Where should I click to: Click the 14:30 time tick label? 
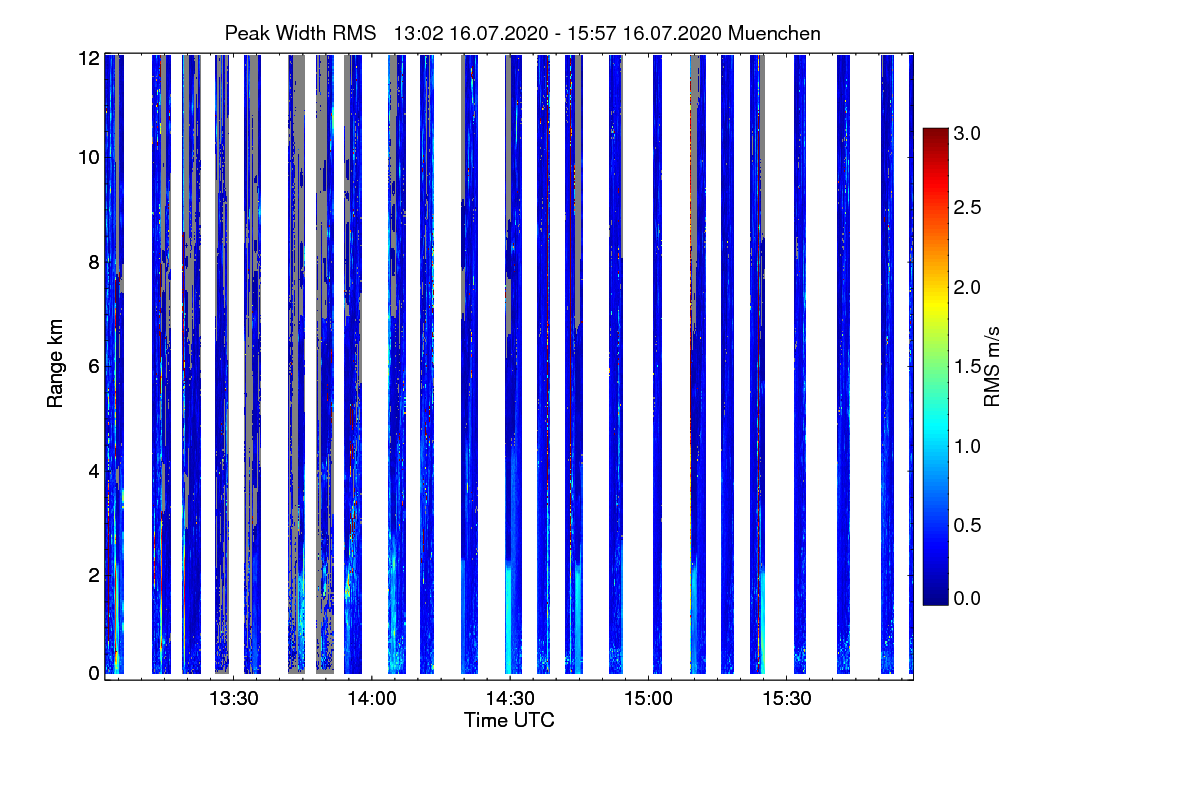pyautogui.click(x=509, y=698)
